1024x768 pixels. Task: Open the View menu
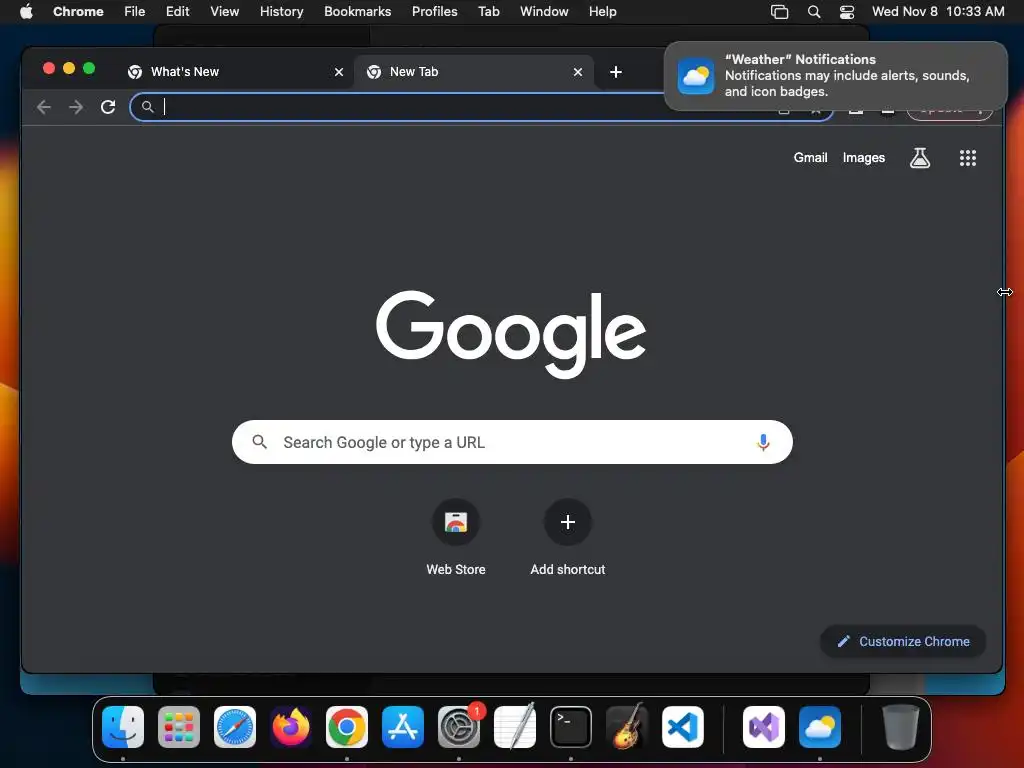click(x=225, y=12)
